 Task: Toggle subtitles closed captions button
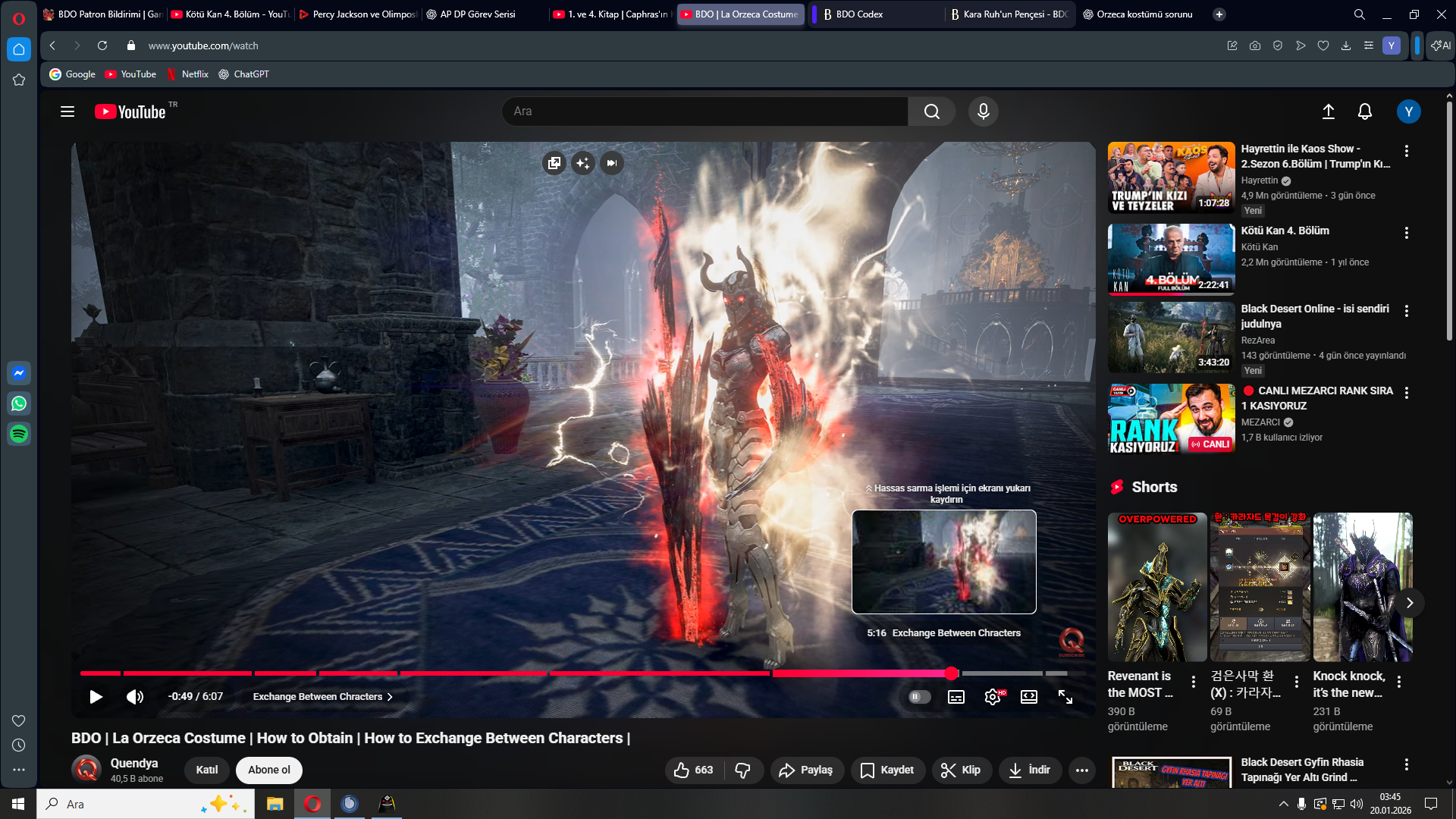pyautogui.click(x=956, y=697)
